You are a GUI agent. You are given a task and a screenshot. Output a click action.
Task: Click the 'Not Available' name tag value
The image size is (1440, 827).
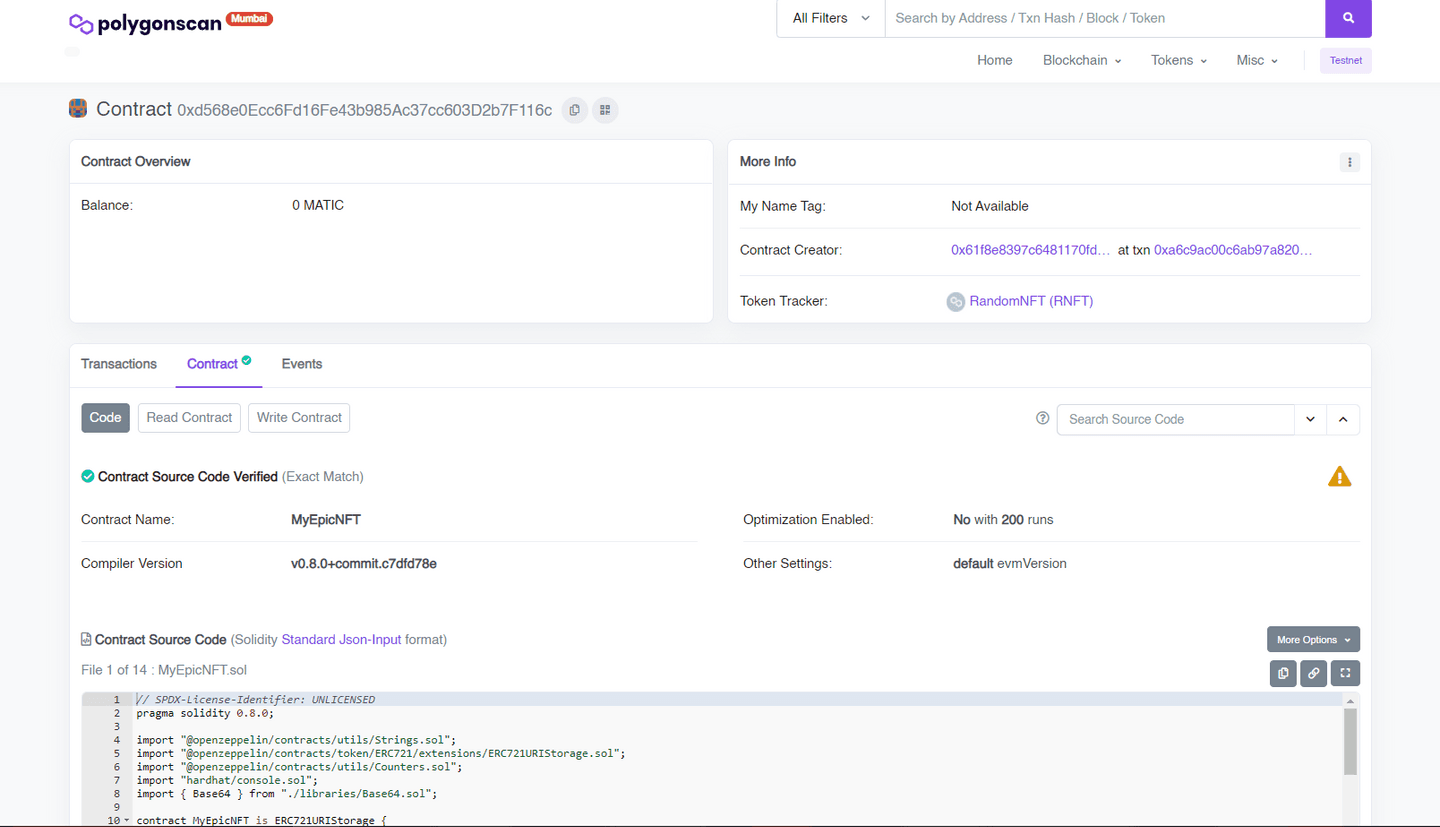[990, 206]
